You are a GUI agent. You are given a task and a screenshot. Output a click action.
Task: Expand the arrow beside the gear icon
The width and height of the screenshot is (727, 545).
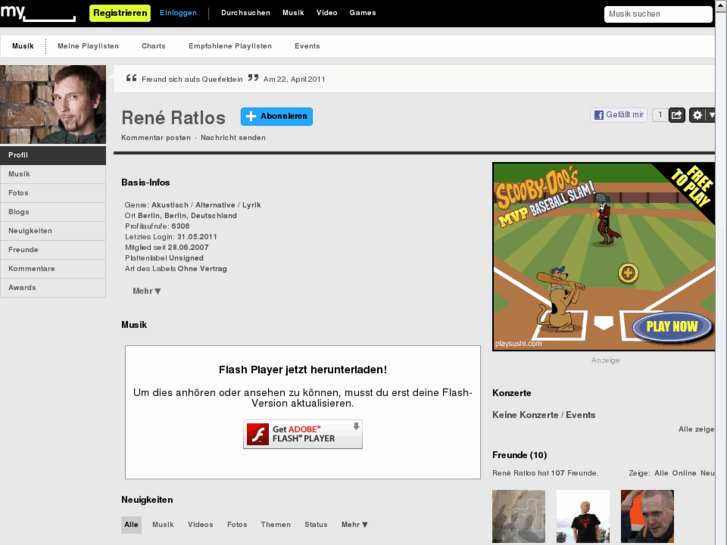tap(711, 115)
